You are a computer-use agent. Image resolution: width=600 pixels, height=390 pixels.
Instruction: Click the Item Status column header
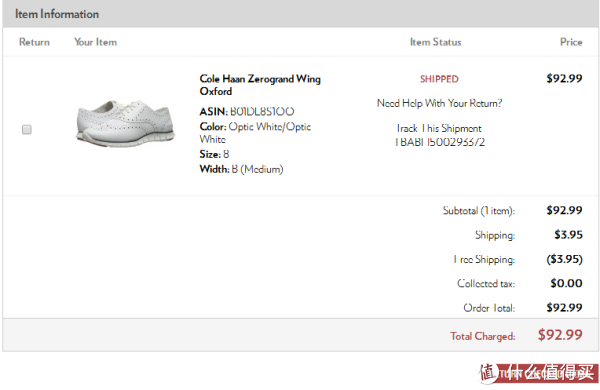pos(436,42)
